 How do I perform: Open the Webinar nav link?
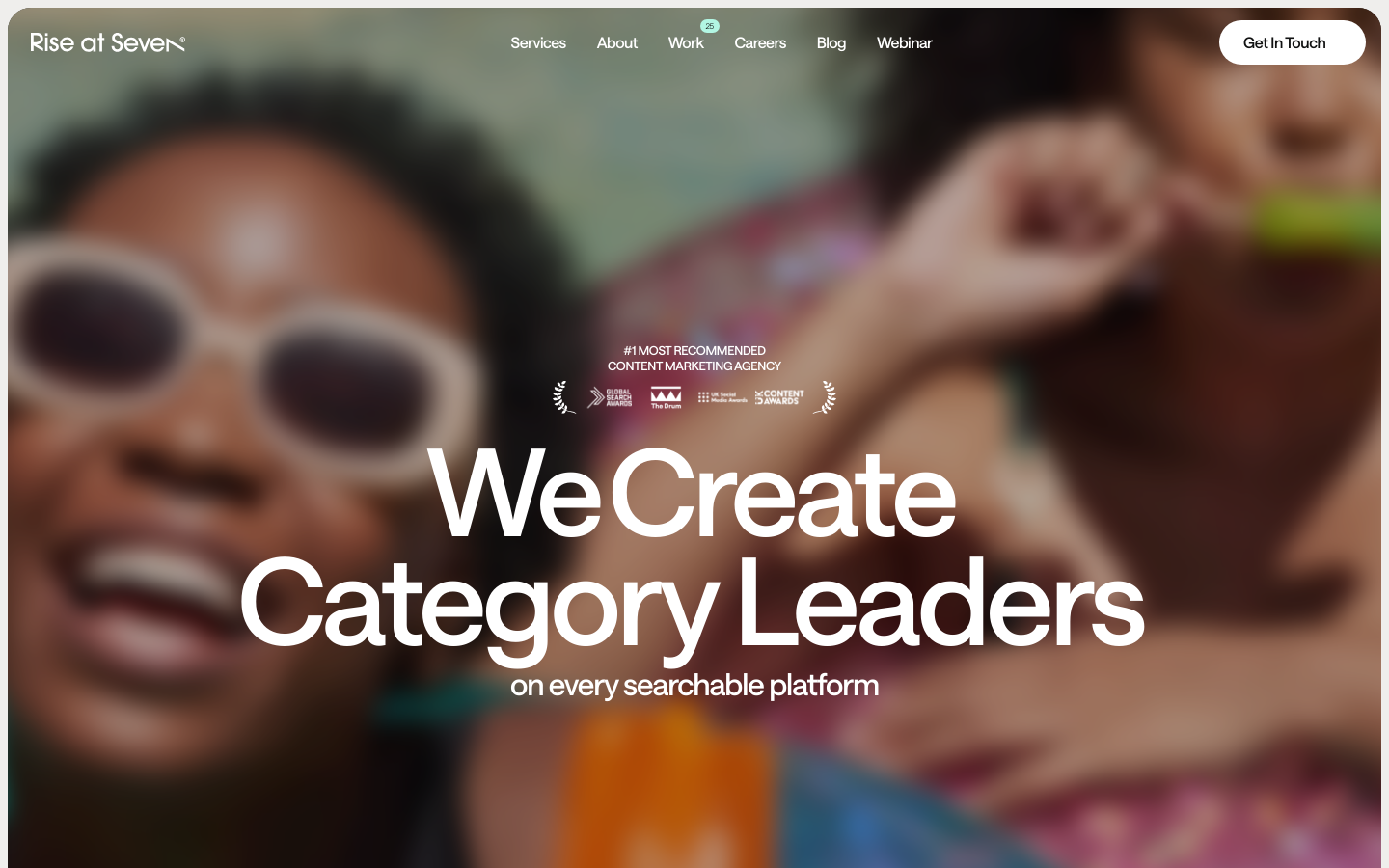(905, 42)
